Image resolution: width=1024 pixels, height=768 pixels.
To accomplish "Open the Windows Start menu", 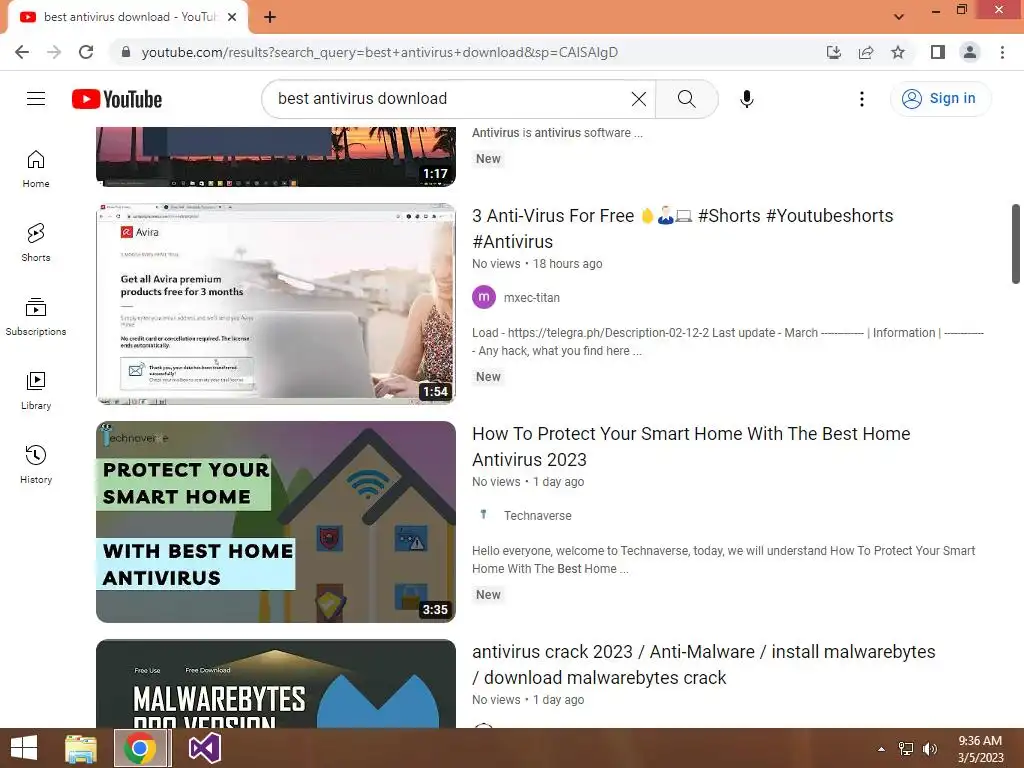I will [24, 748].
